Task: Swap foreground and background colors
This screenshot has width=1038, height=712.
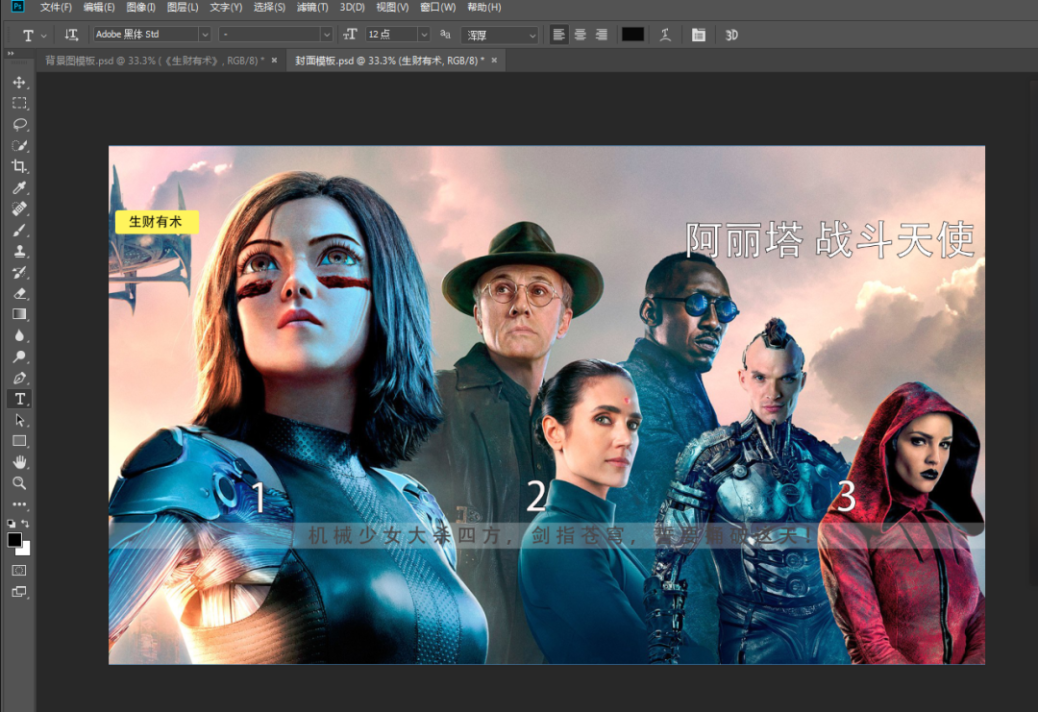Action: pyautogui.click(x=25, y=523)
